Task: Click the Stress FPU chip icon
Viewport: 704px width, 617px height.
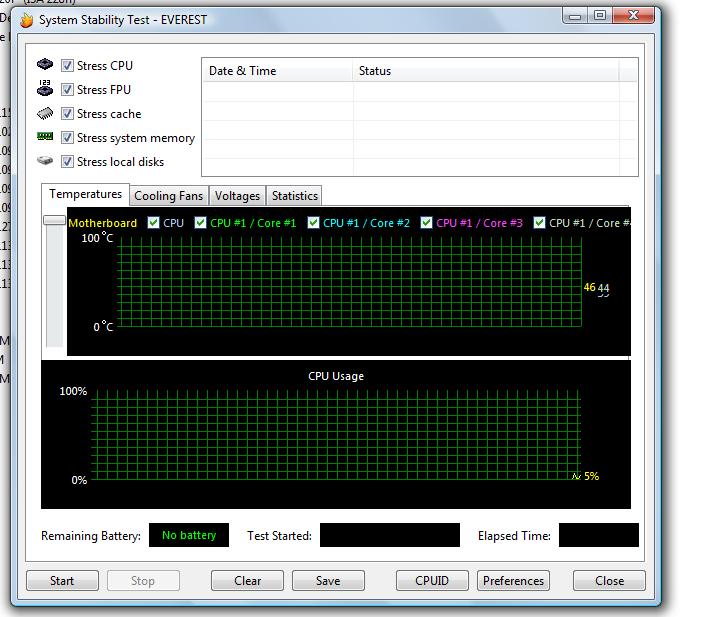Action: pyautogui.click(x=45, y=88)
